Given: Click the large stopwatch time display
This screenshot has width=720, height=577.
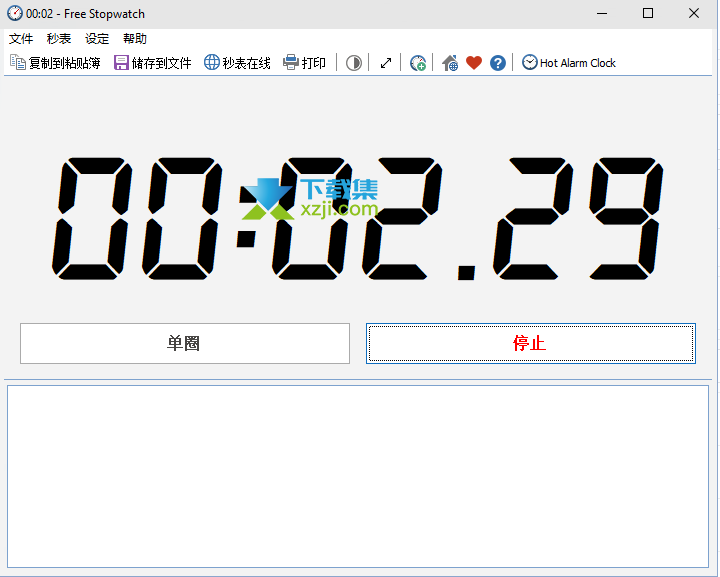Looking at the screenshot, I should pos(357,218).
